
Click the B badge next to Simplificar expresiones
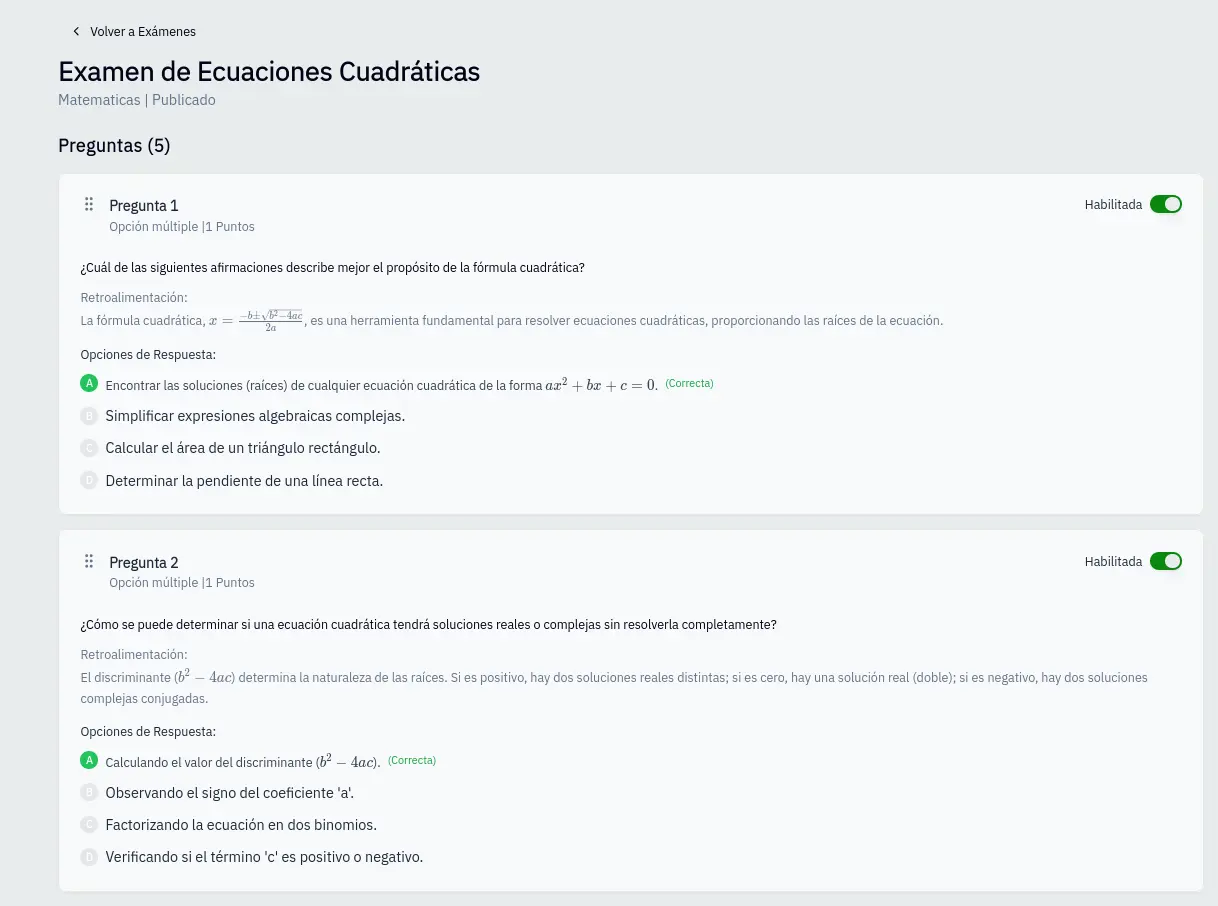coord(89,416)
